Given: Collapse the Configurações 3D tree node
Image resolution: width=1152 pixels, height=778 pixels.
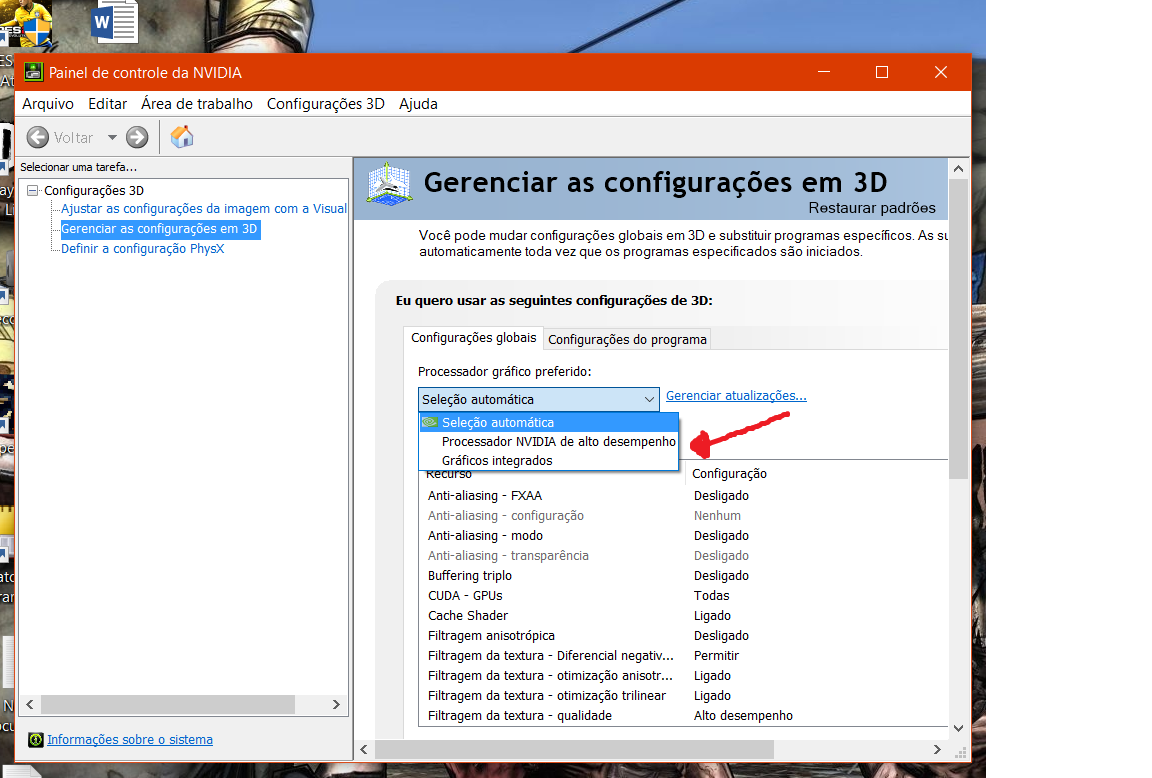Looking at the screenshot, I should (x=32, y=190).
